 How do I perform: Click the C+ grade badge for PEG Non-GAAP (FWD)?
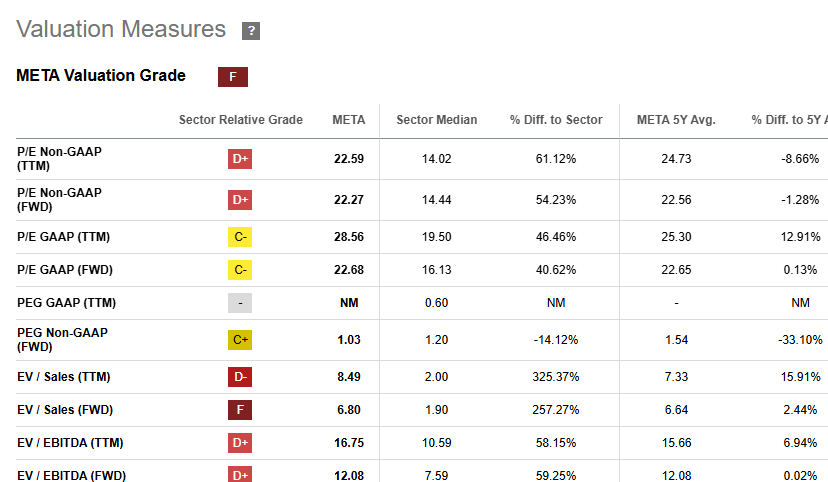pyautogui.click(x=240, y=340)
